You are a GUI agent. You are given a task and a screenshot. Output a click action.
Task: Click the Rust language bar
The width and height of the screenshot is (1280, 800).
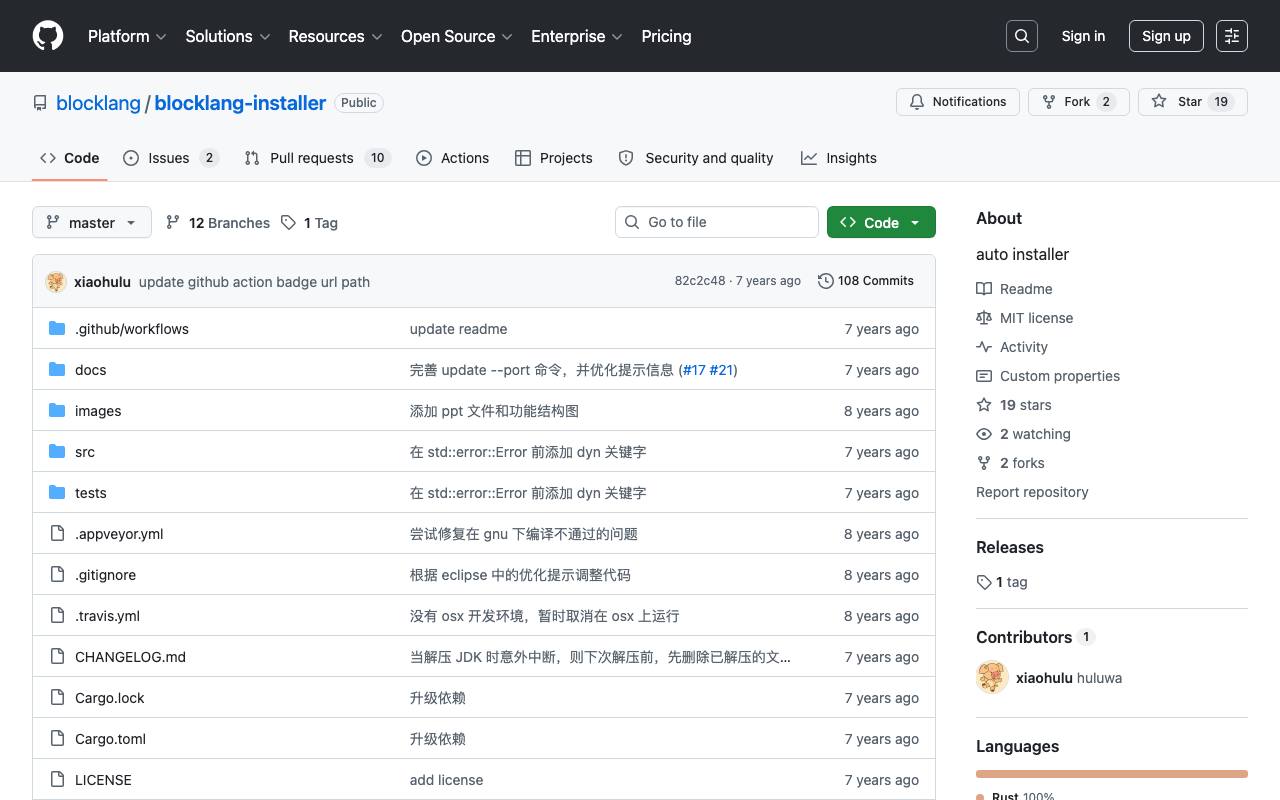pos(1112,774)
